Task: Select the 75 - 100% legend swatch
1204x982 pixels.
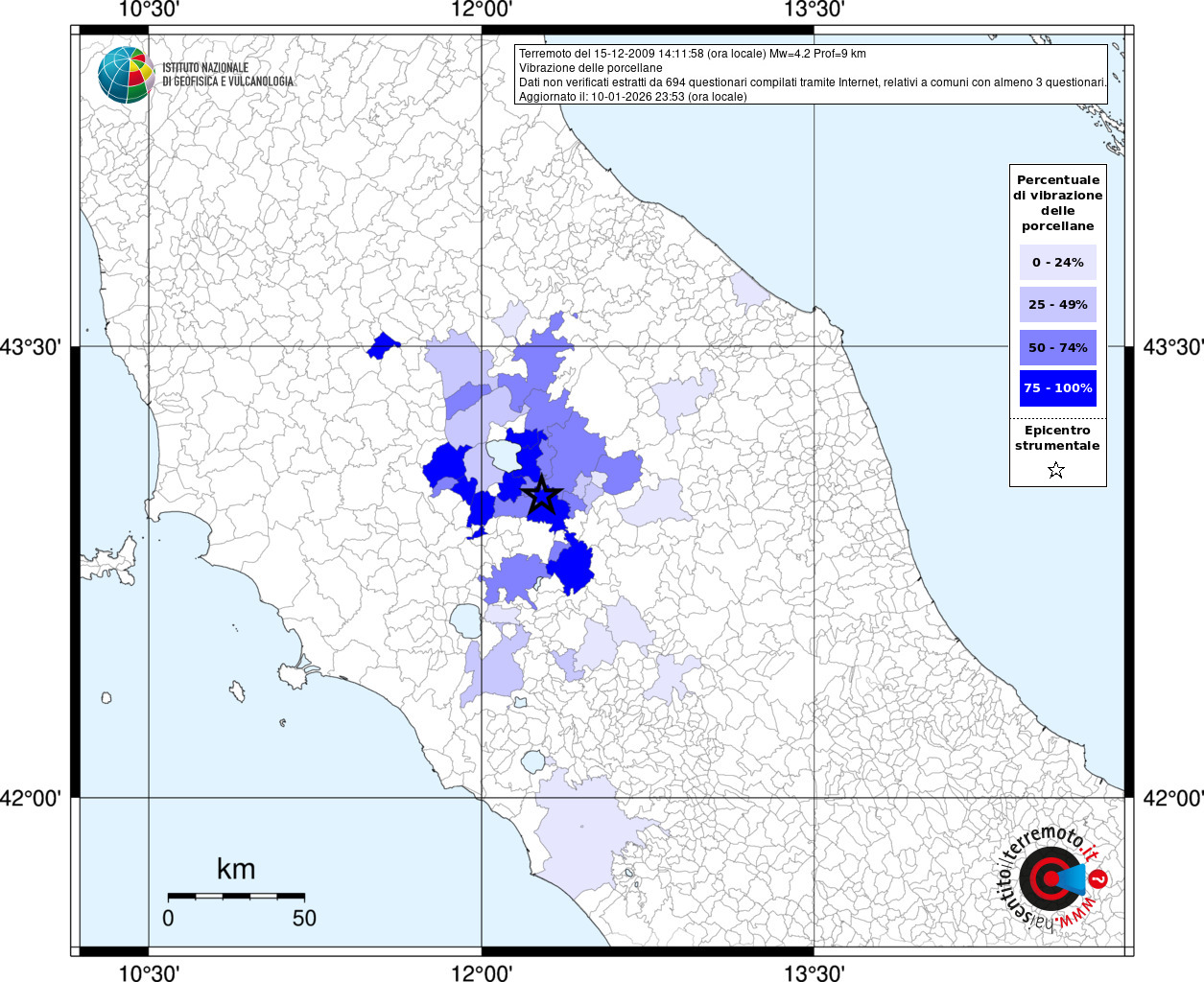Action: coord(1057,388)
